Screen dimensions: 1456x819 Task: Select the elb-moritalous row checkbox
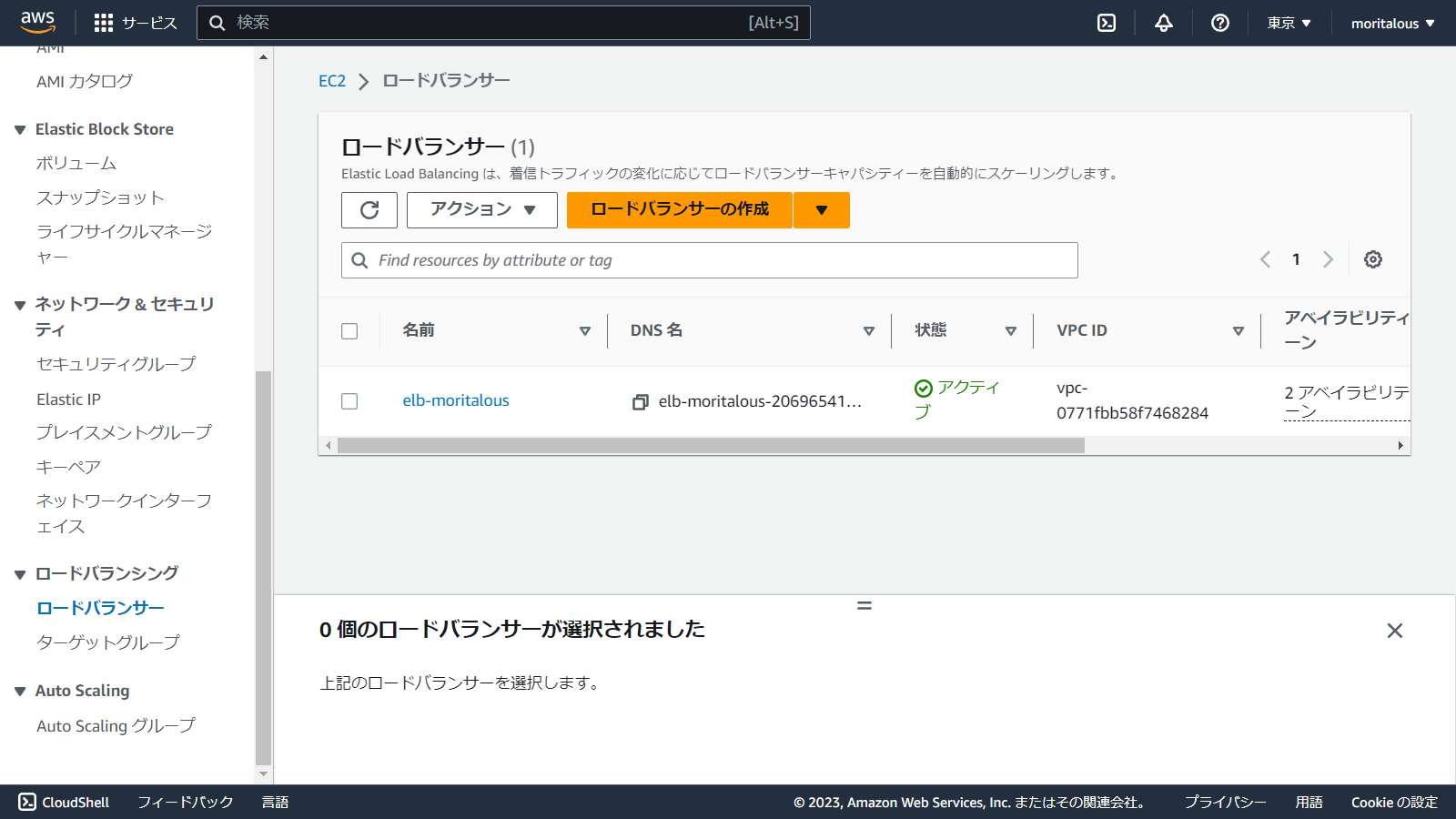tap(349, 401)
